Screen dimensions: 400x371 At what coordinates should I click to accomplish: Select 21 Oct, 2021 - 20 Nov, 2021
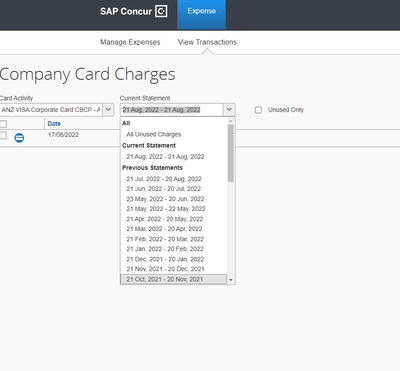(x=173, y=279)
